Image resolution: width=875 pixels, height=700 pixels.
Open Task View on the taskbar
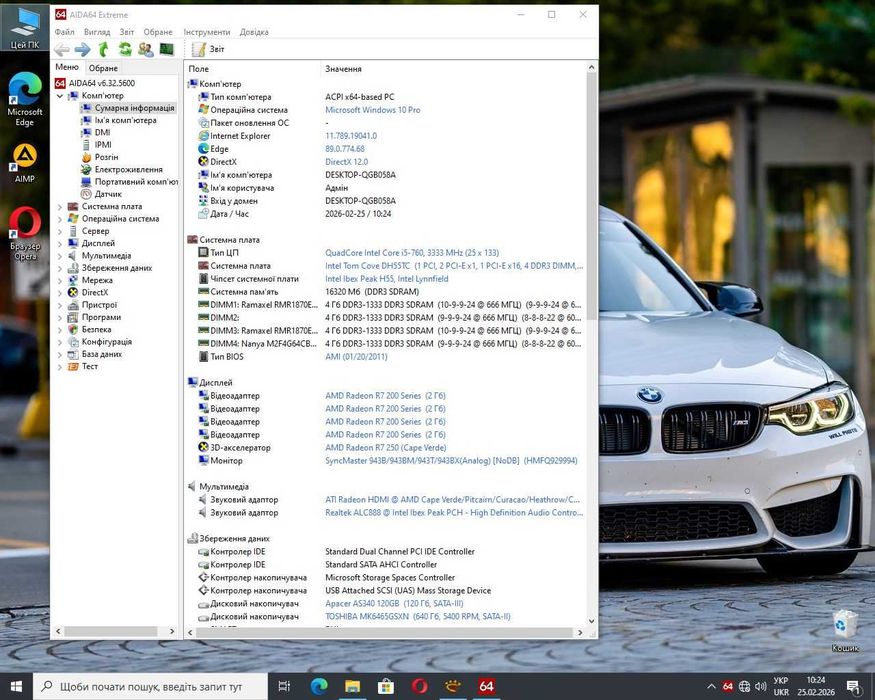click(283, 686)
